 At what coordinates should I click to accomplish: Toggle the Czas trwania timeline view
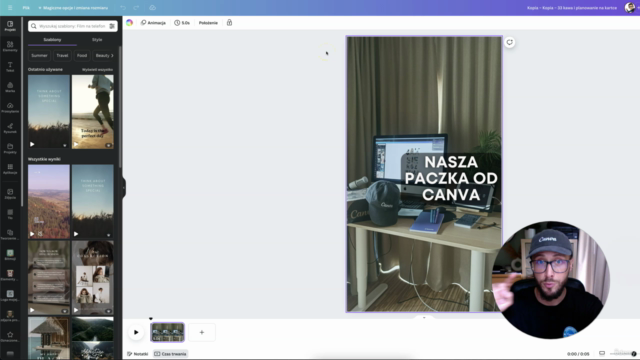pyautogui.click(x=170, y=354)
